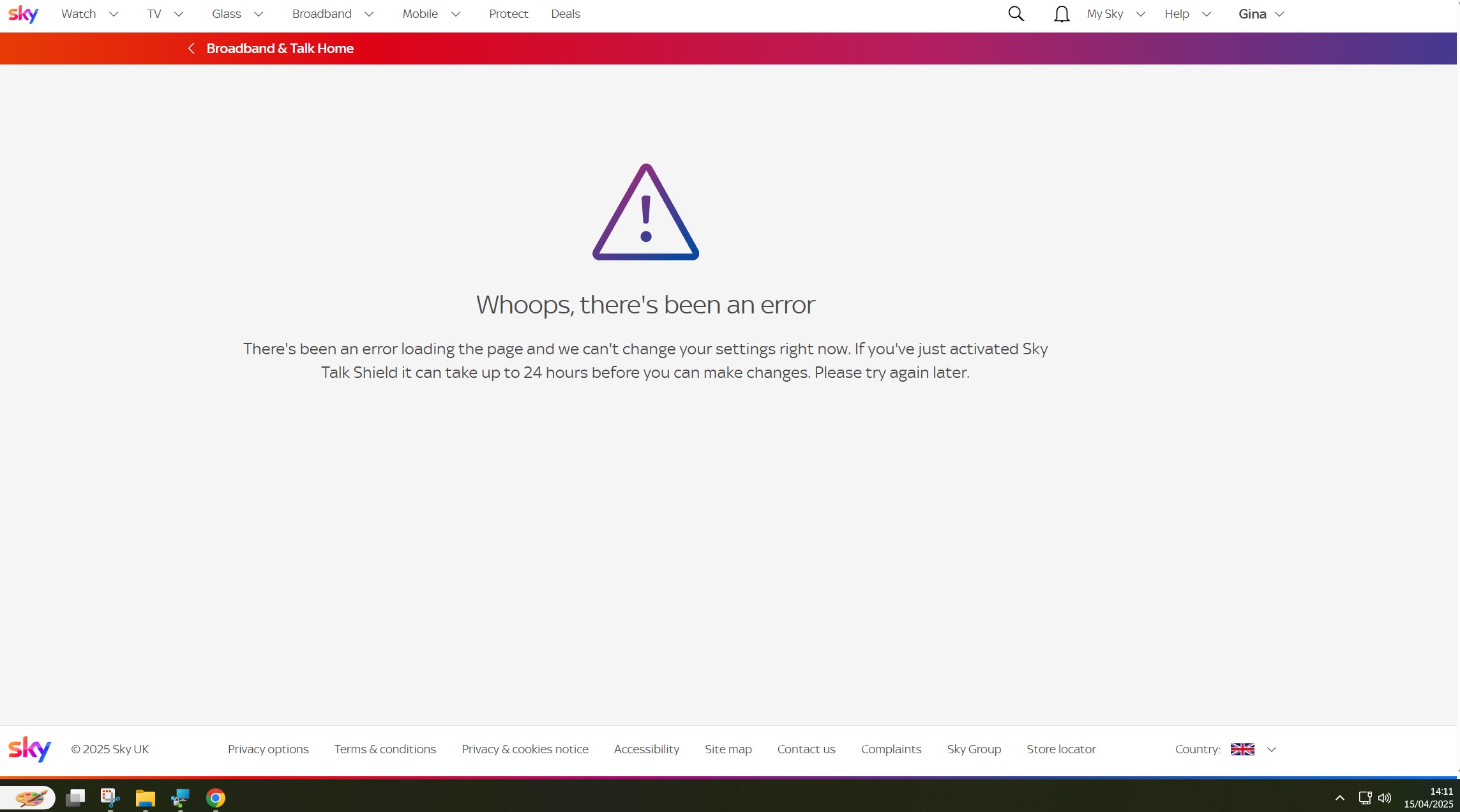
Task: Click the Broadband & Talk Home link
Action: click(x=280, y=49)
